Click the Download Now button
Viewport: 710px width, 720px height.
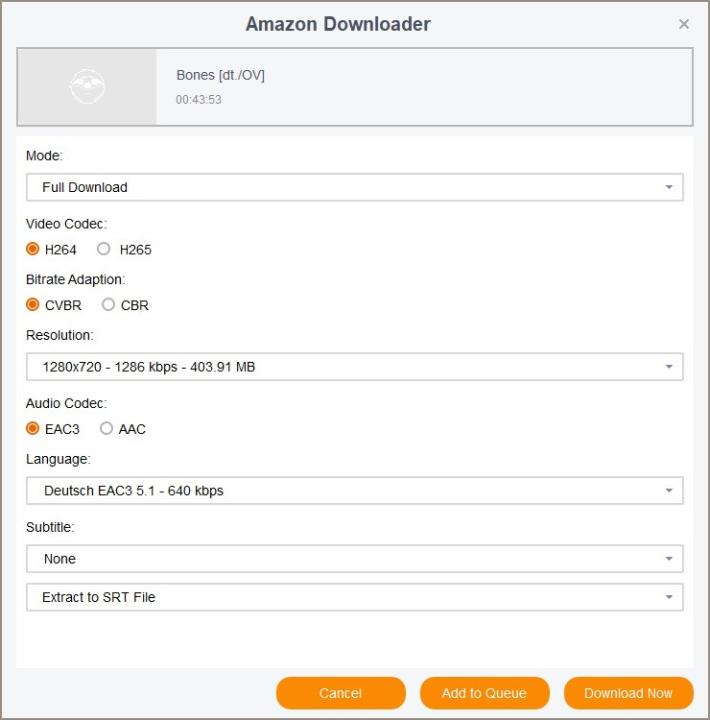coord(628,693)
